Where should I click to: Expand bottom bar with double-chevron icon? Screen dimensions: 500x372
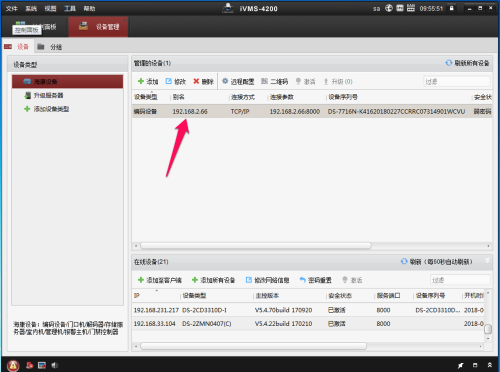coord(489,365)
